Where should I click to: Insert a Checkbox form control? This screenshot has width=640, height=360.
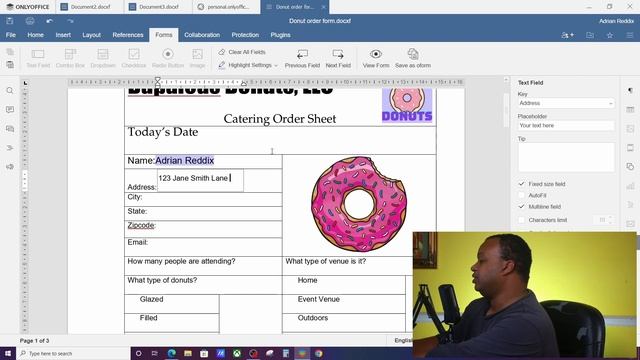pyautogui.click(x=134, y=58)
